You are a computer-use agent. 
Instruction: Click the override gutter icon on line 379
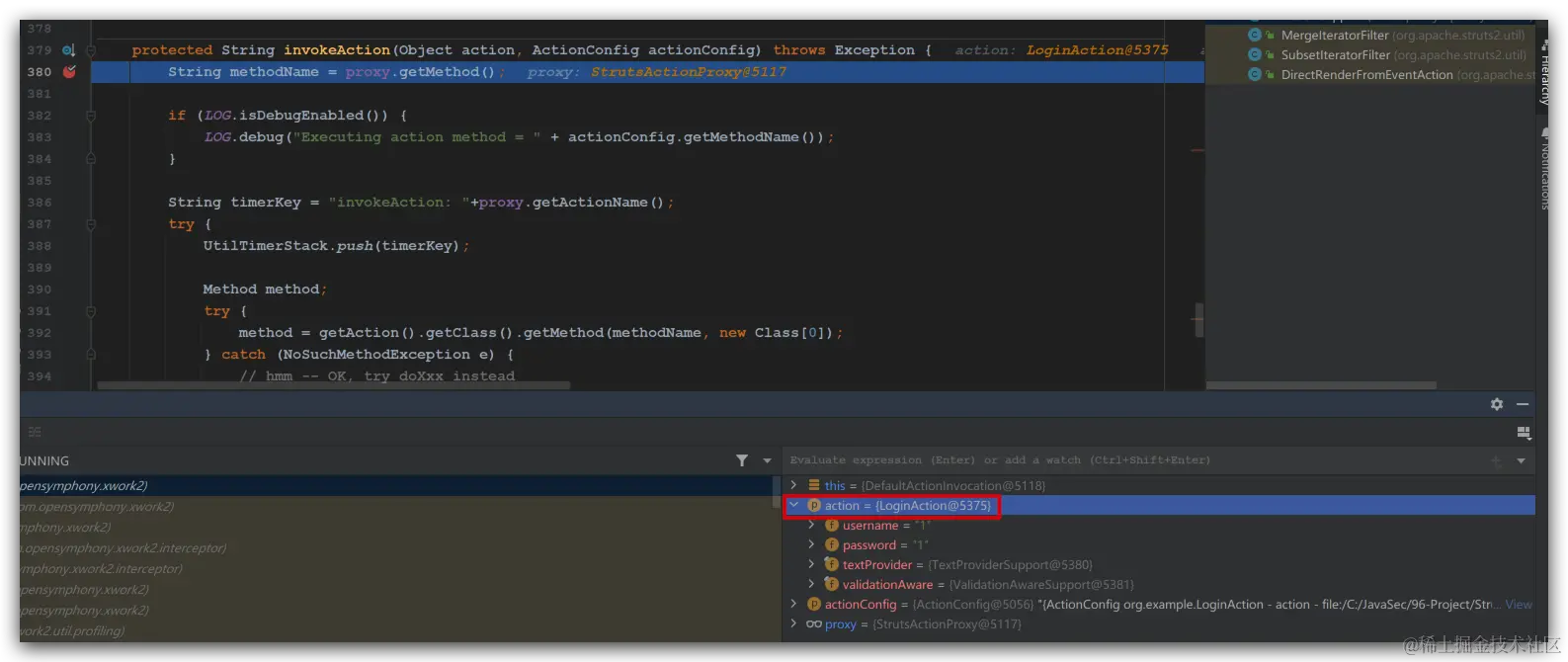(68, 50)
